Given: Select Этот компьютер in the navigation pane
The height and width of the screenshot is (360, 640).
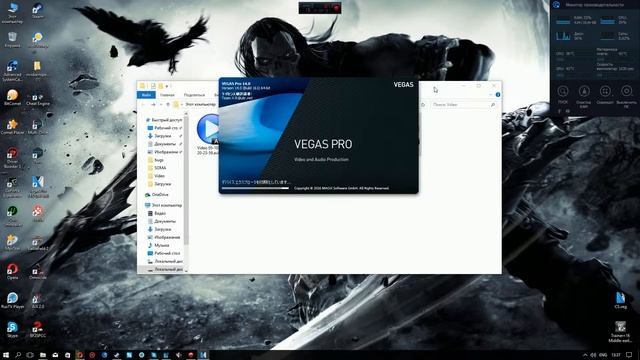Looking at the screenshot, I should (x=164, y=205).
